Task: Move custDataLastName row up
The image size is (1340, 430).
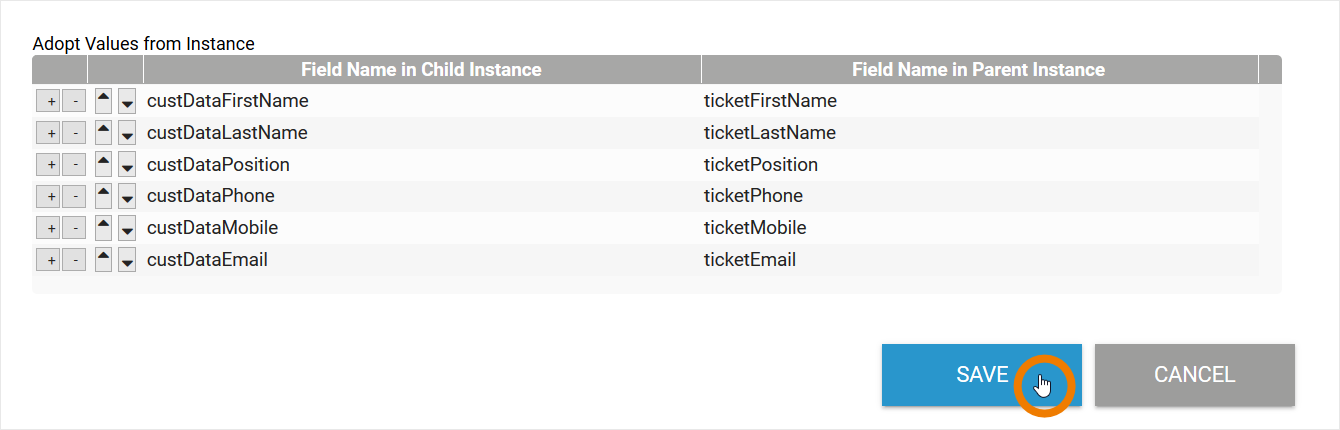Action: click(x=103, y=133)
